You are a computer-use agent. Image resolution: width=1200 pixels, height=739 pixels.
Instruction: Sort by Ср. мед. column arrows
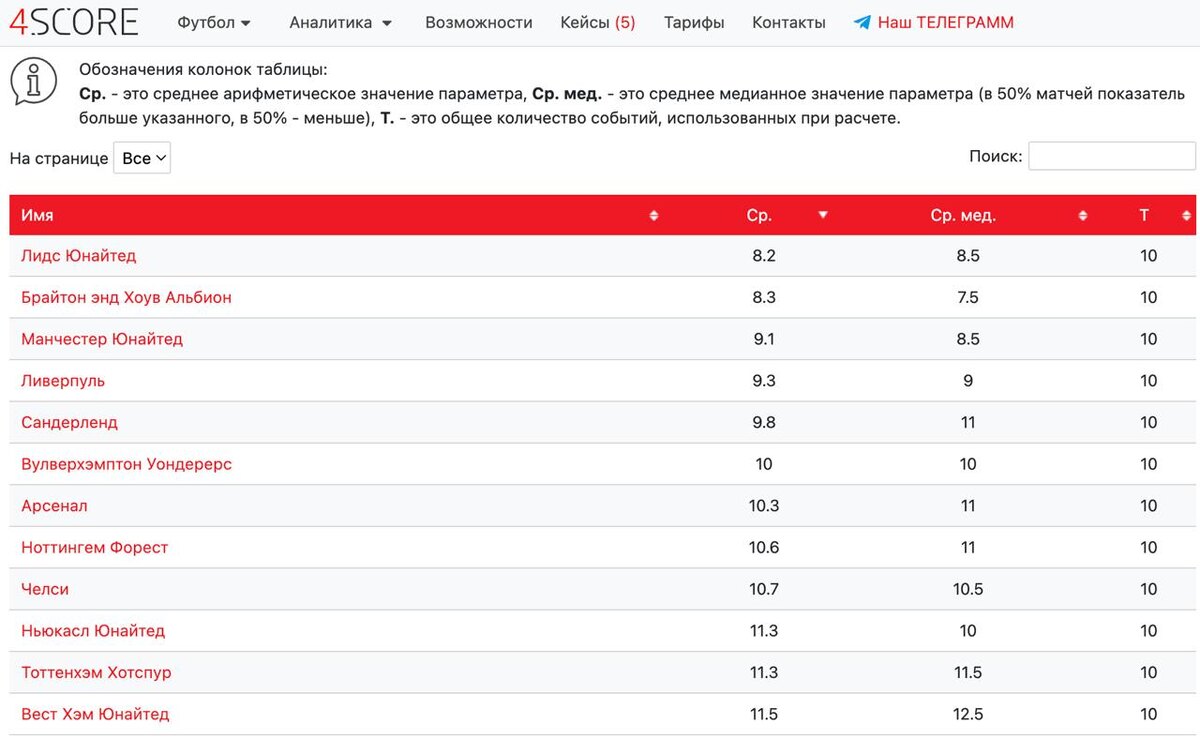click(1082, 215)
